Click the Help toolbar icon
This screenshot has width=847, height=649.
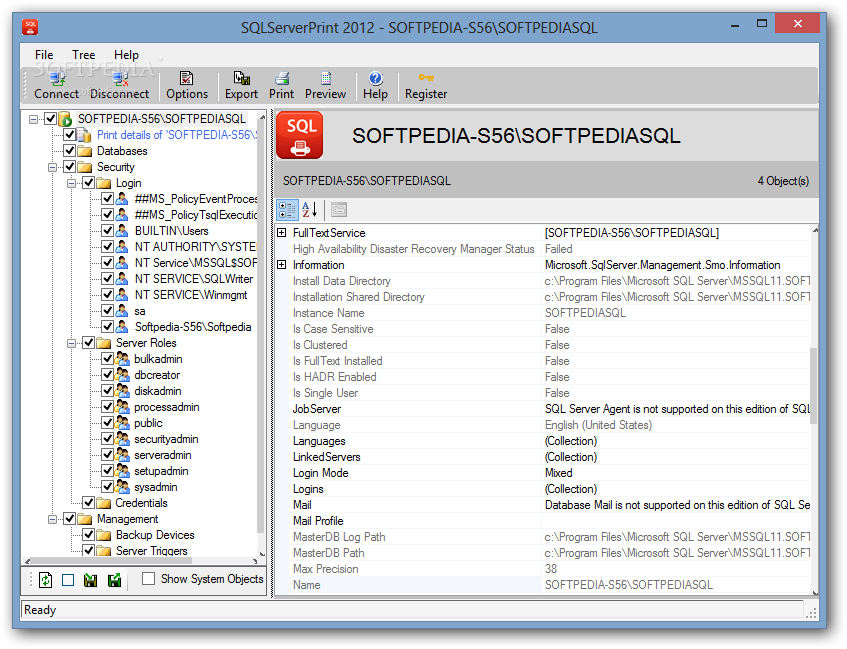pyautogui.click(x=375, y=79)
